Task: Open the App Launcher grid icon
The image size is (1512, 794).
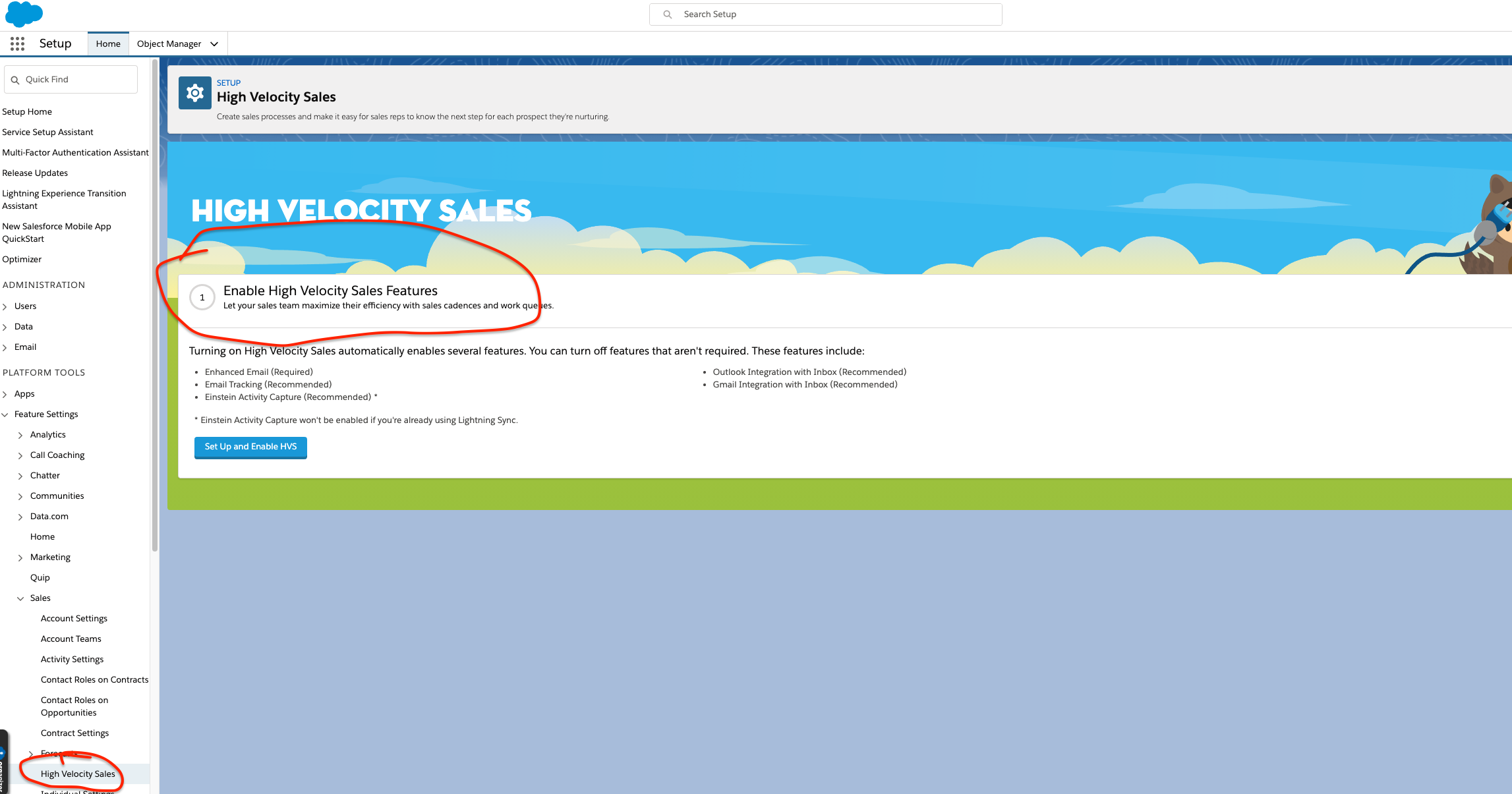Action: click(17, 43)
